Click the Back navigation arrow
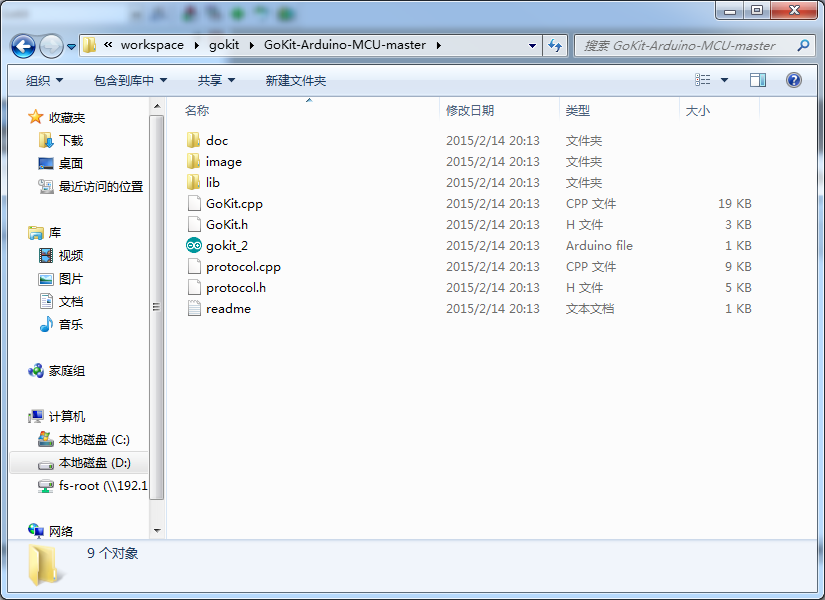825x600 pixels. [23, 46]
